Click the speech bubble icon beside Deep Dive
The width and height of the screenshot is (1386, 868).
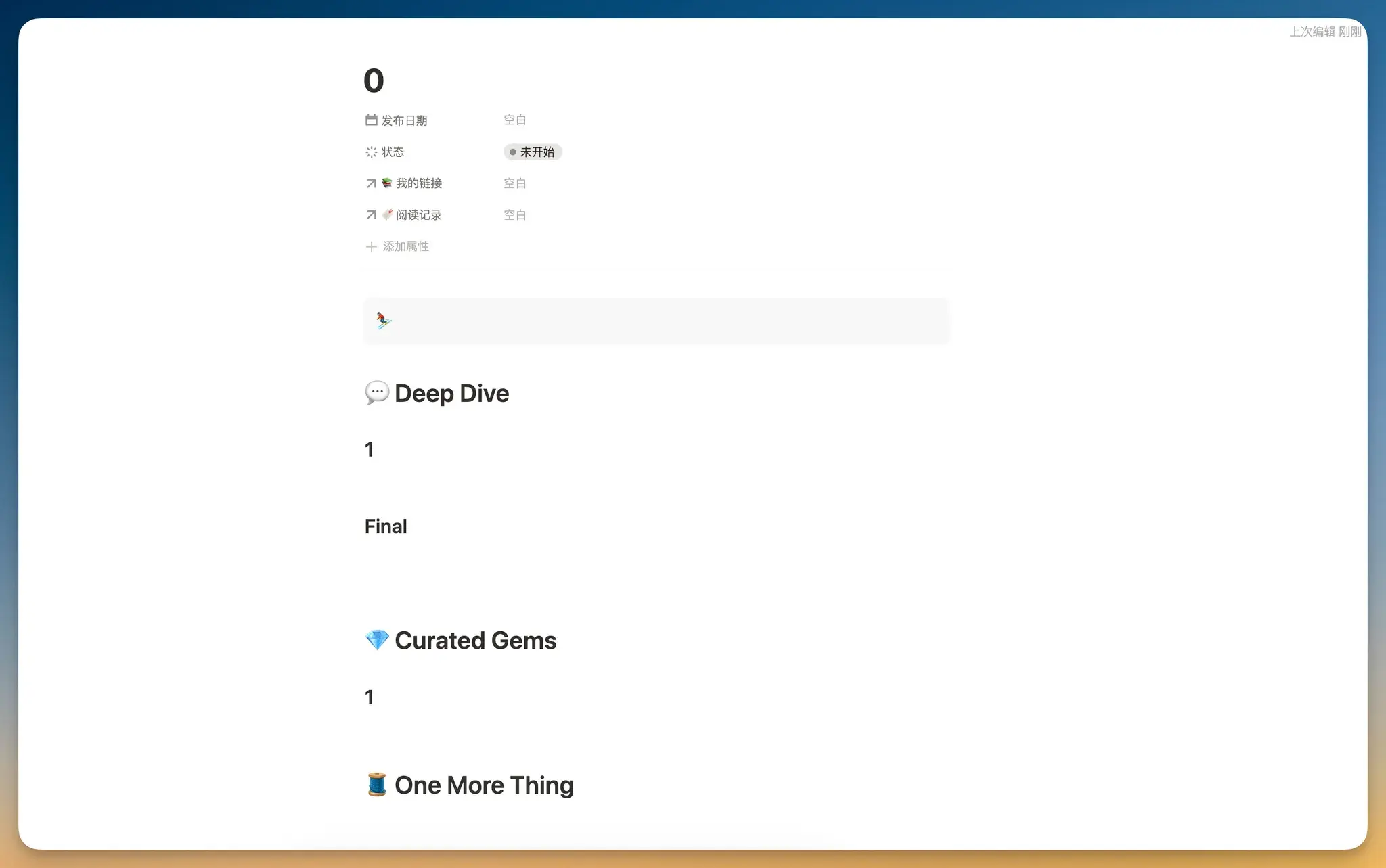(x=377, y=392)
